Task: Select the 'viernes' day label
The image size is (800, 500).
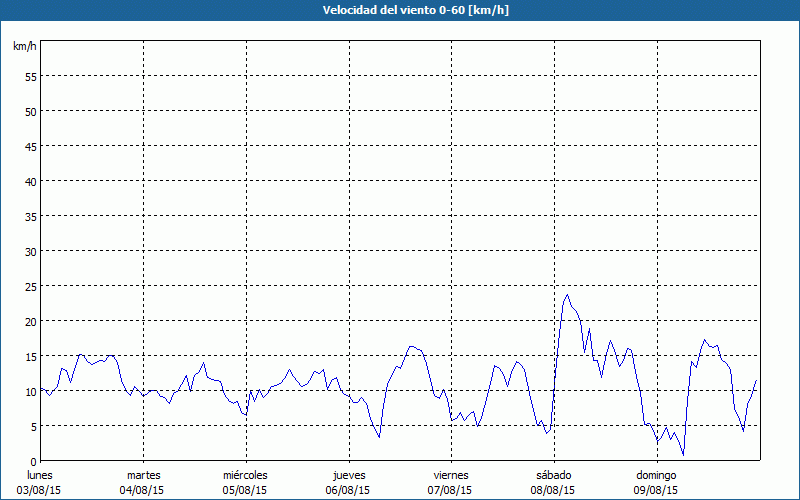Action: [x=451, y=475]
